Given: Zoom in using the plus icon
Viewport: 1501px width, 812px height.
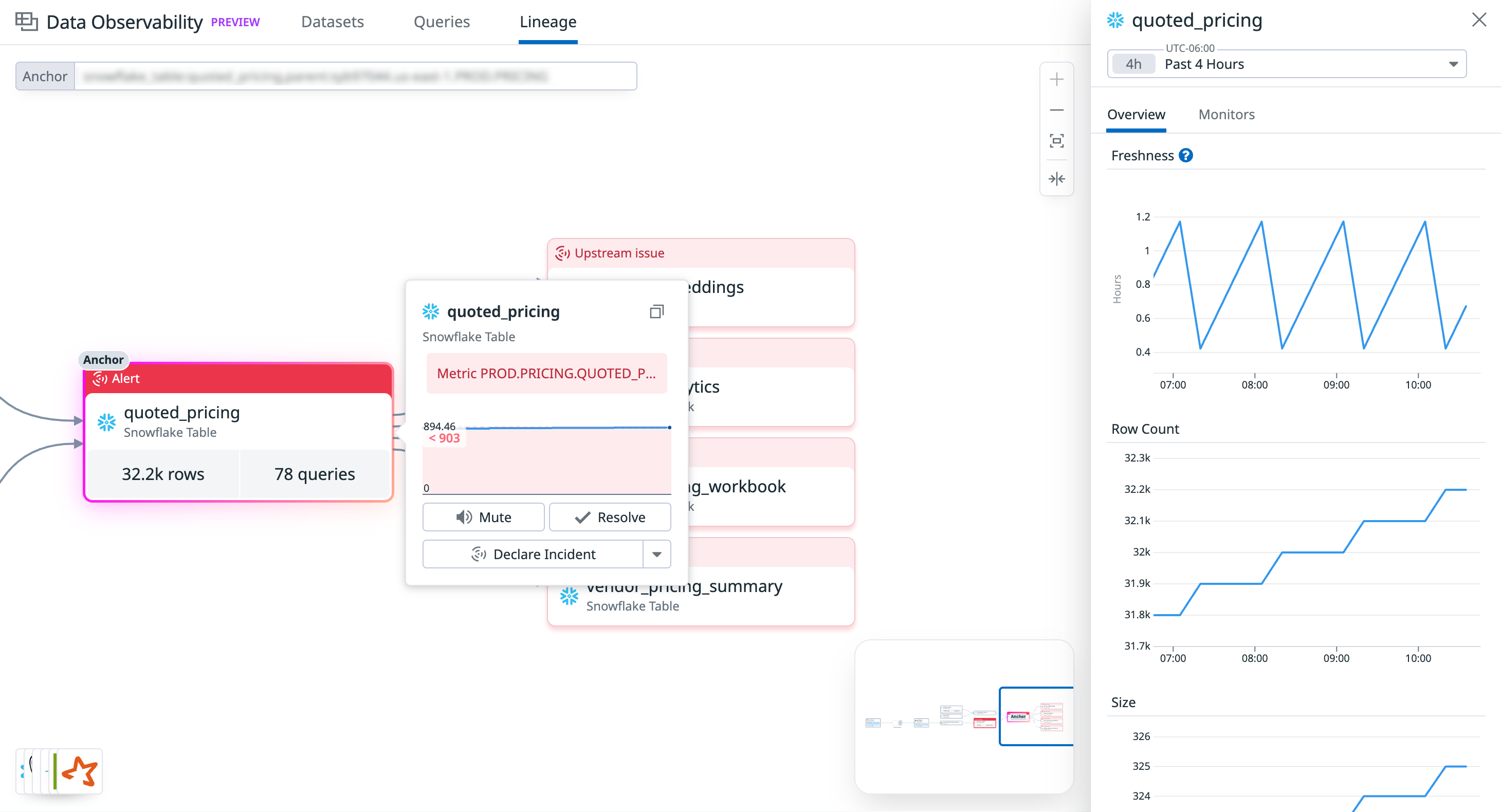Looking at the screenshot, I should tap(1056, 79).
